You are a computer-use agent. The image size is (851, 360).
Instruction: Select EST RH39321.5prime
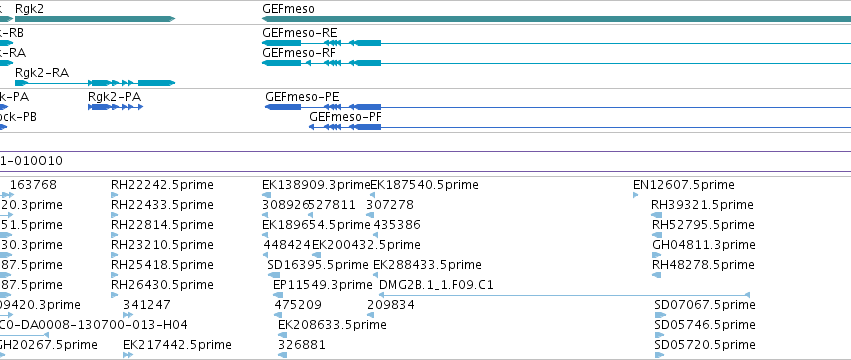point(702,205)
